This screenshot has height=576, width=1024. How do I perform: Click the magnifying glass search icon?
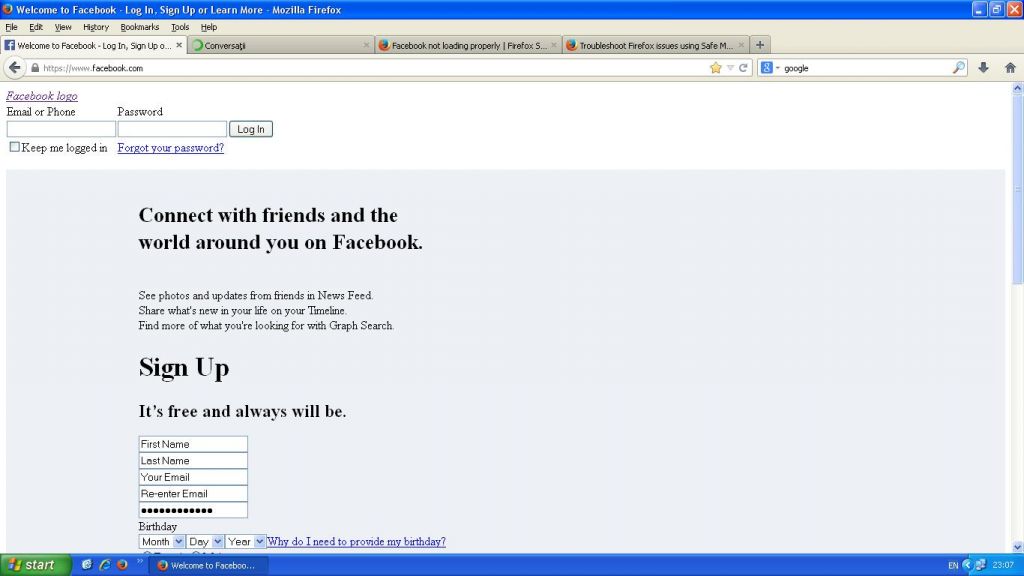[958, 67]
